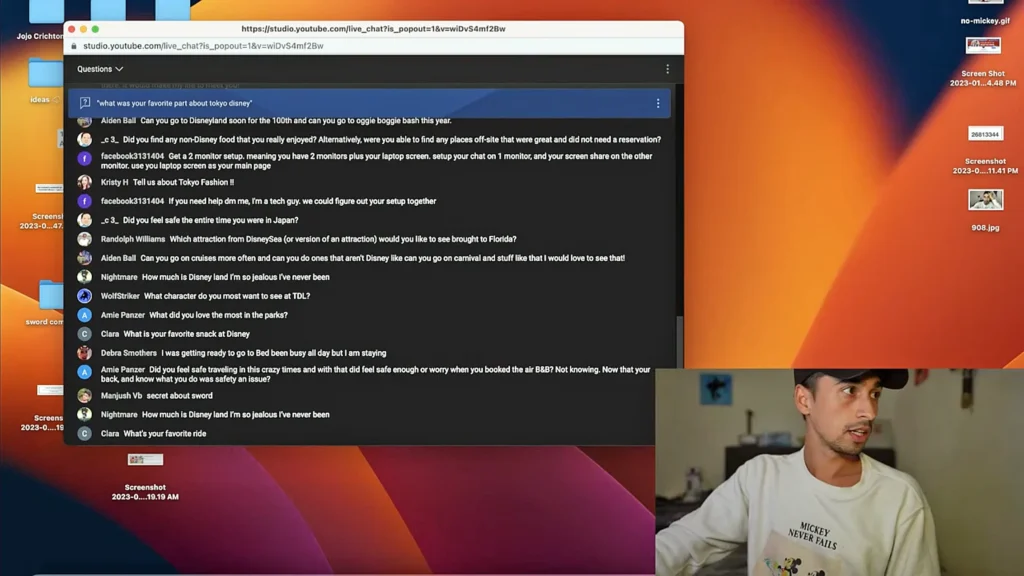Screen dimensions: 1024x576
Task: Click WolfStriker's 'What character' TDL question
Action: point(227,296)
